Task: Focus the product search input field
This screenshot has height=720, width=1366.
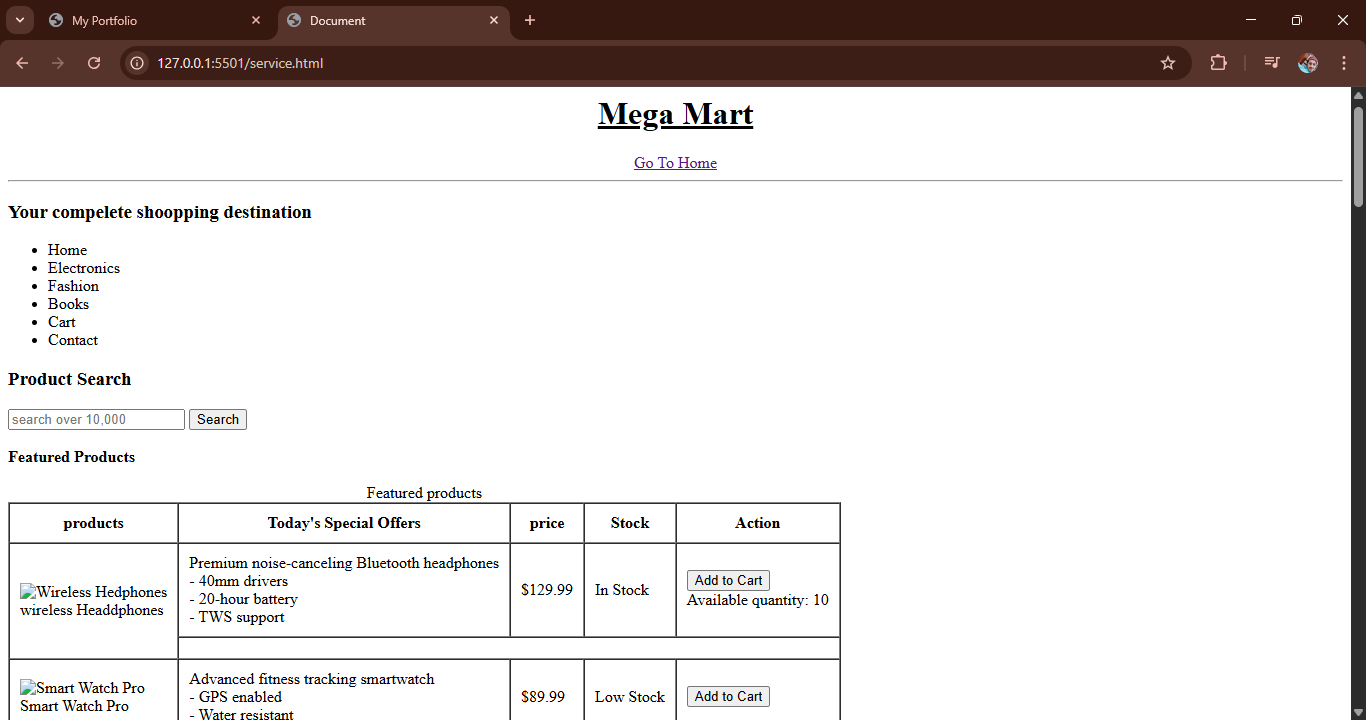Action: pyautogui.click(x=96, y=420)
